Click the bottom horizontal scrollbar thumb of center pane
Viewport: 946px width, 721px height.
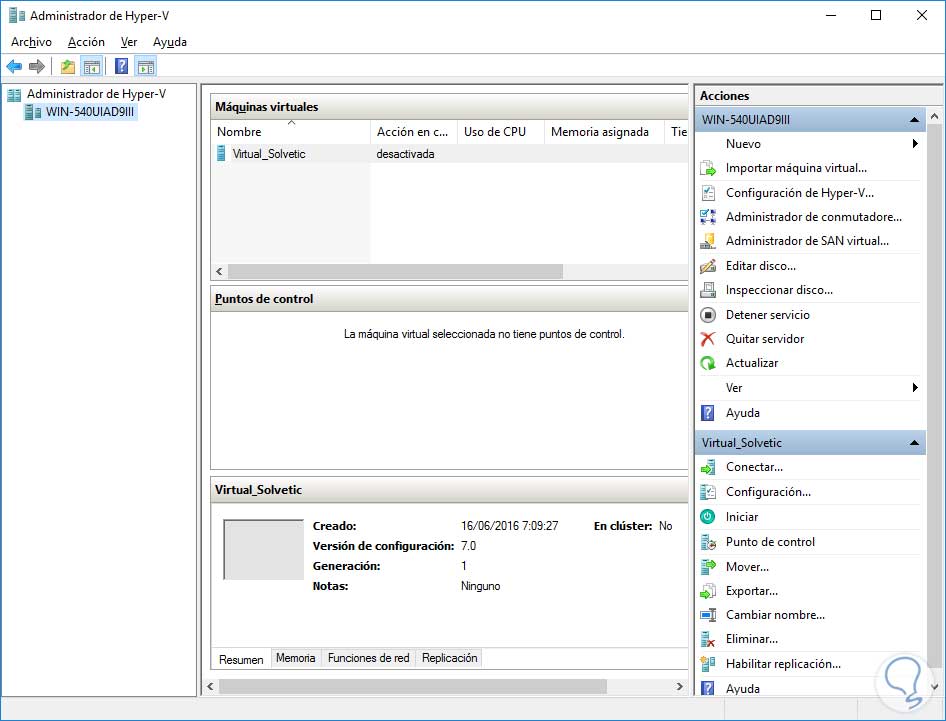[x=413, y=687]
